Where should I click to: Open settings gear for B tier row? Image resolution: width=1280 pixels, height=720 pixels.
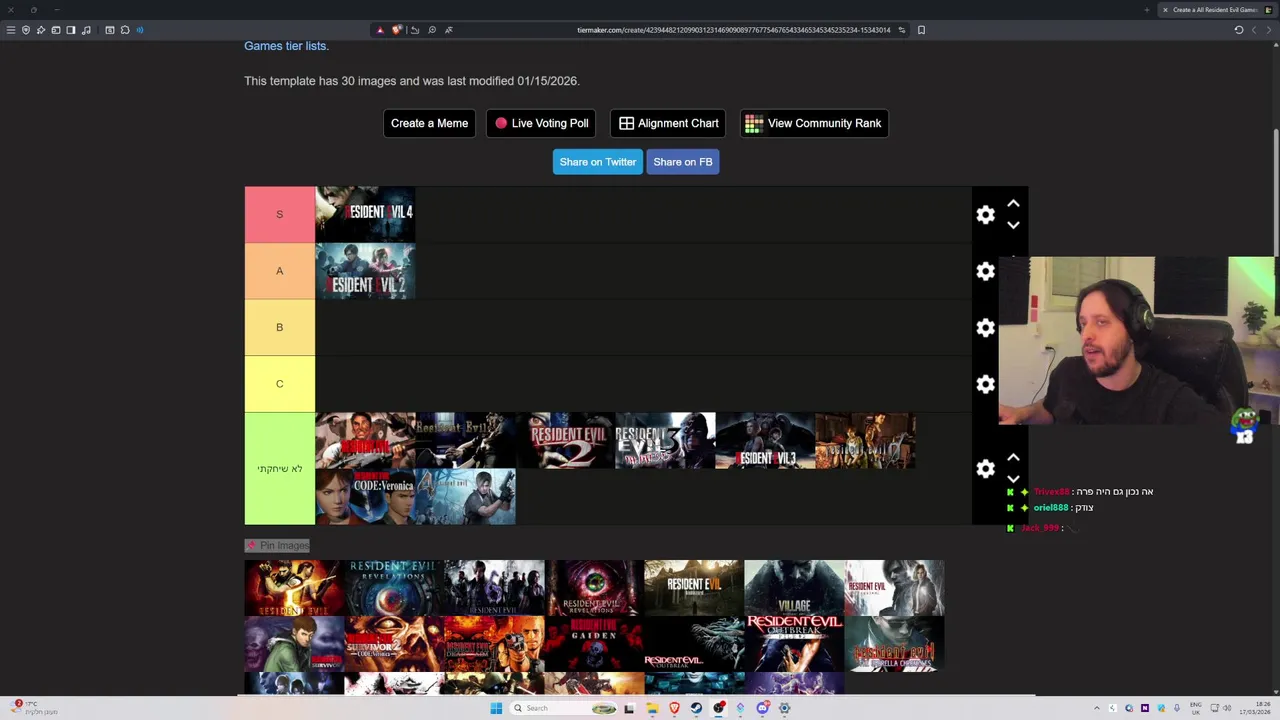tap(985, 328)
